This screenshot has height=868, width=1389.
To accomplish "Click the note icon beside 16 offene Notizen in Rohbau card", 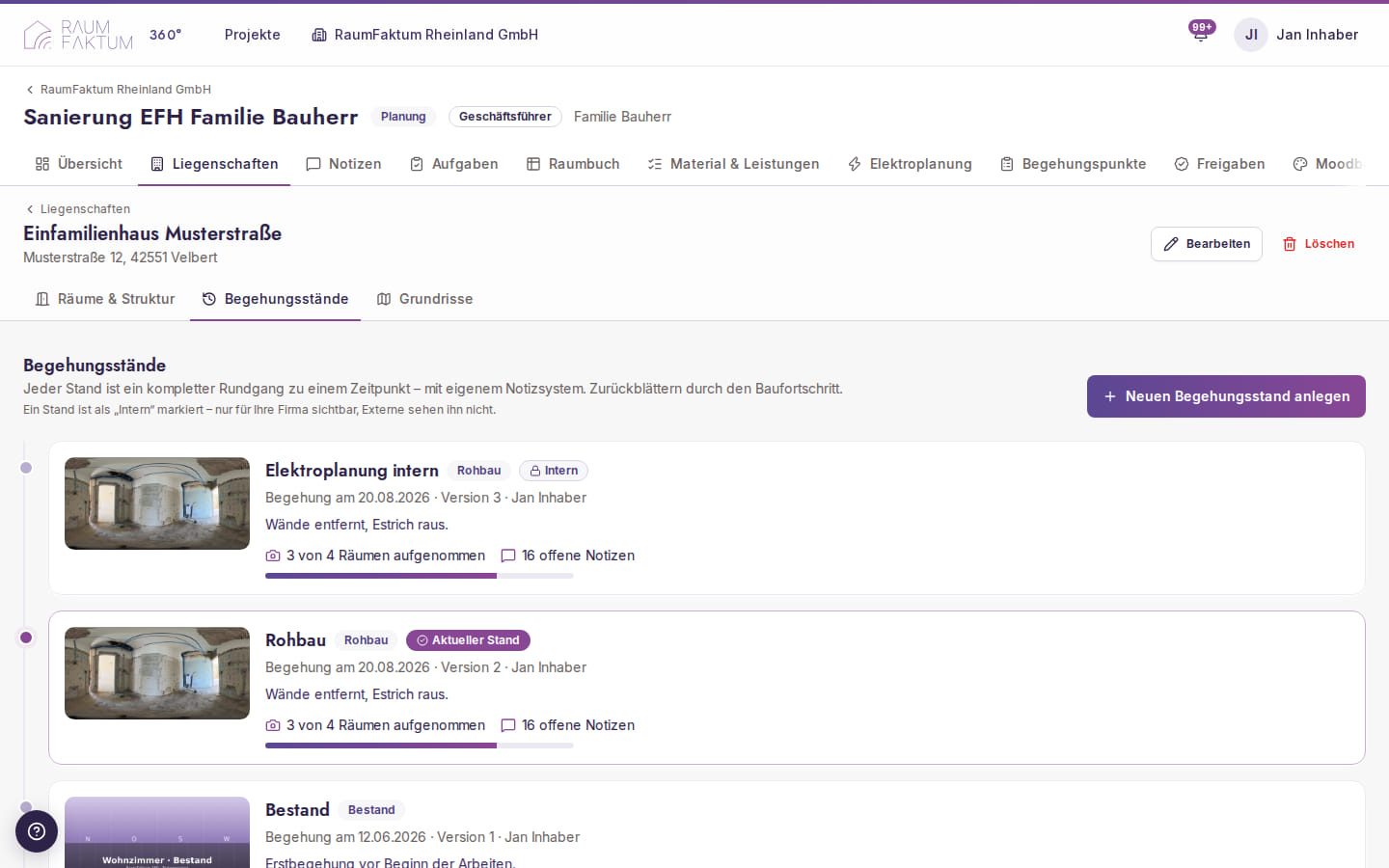I will pyautogui.click(x=508, y=725).
